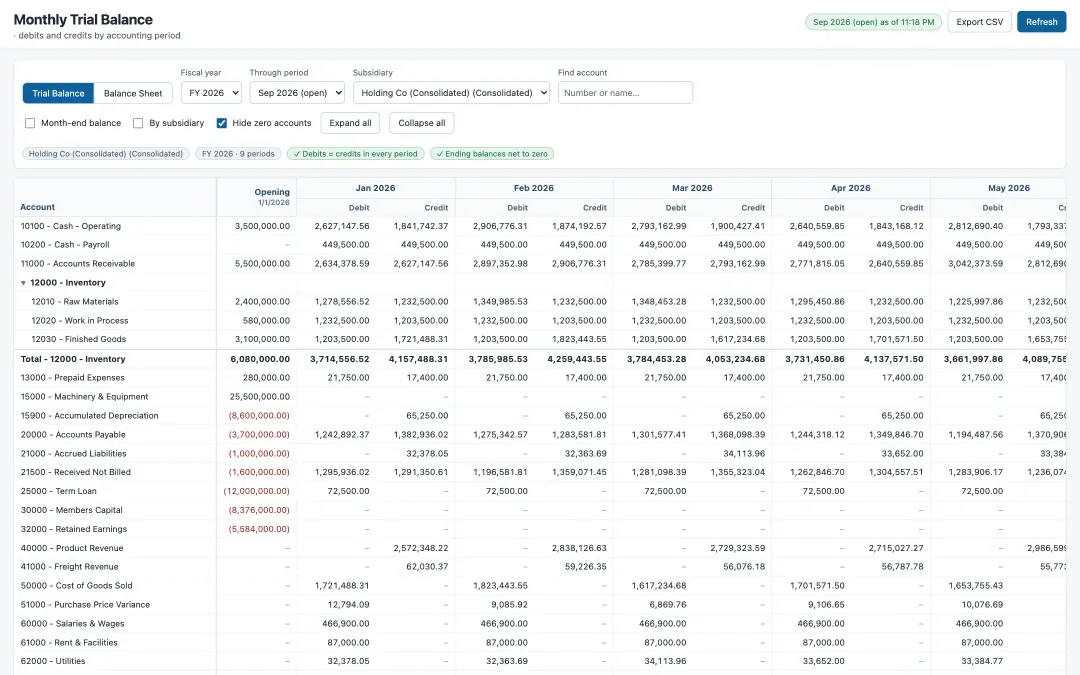Click the (12,000,000.00) Term Loan opening value
1080x675 pixels.
(x=256, y=492)
